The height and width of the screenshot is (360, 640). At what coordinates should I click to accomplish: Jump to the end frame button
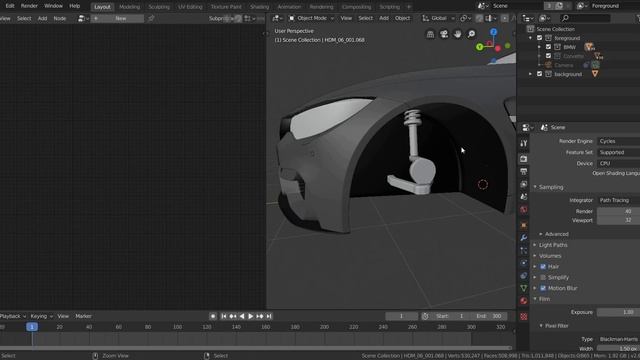coord(269,316)
